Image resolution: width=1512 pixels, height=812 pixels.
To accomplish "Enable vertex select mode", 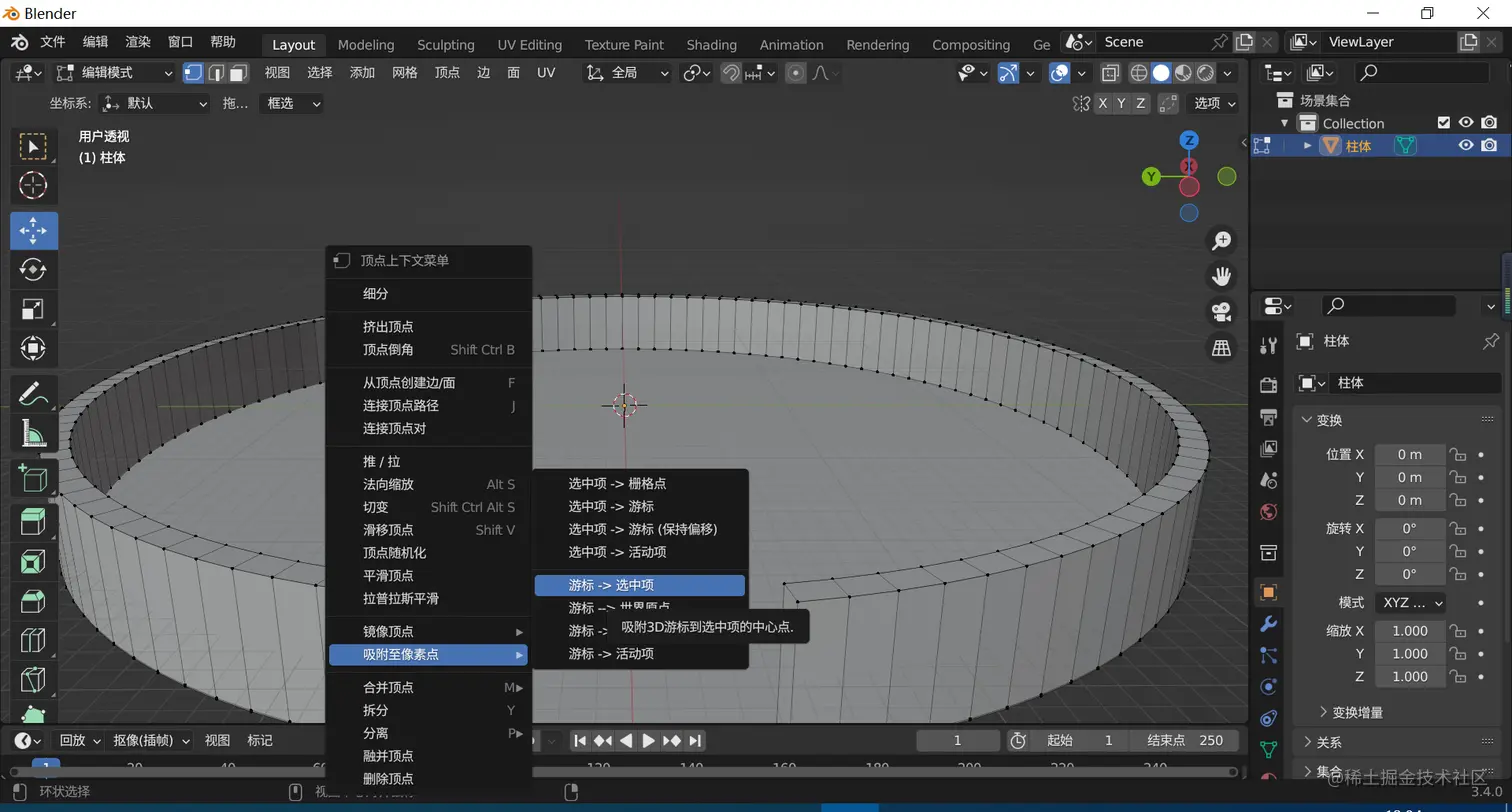I will coord(193,73).
